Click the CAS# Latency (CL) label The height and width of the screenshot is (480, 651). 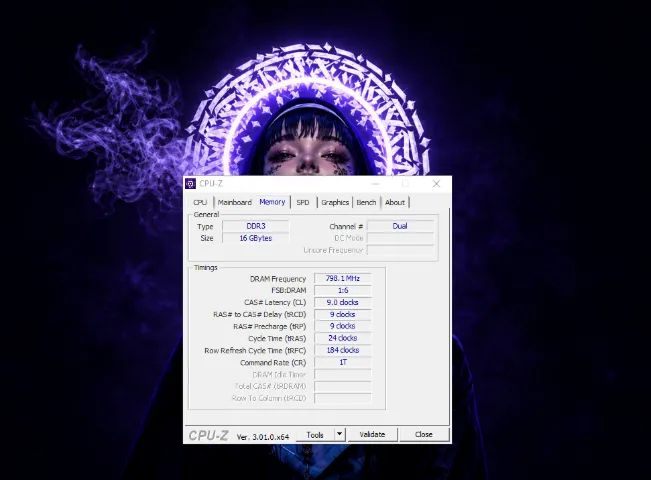(275, 302)
